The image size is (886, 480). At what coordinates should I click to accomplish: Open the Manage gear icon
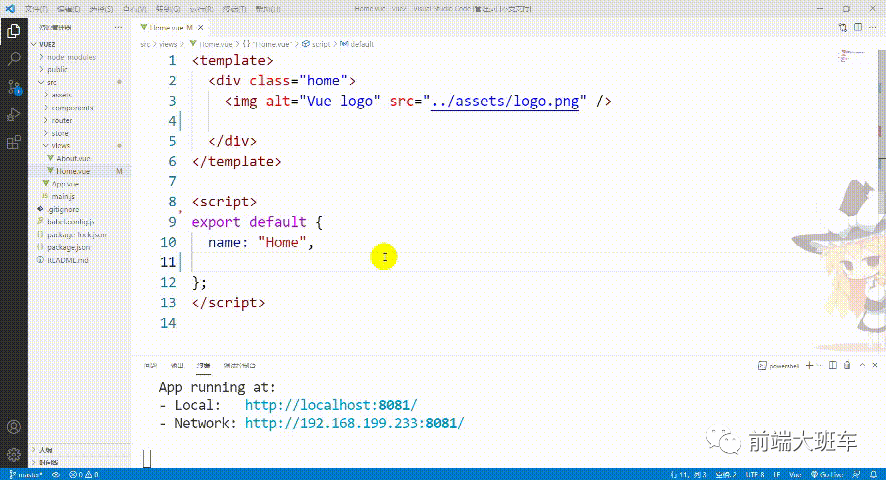(x=14, y=454)
